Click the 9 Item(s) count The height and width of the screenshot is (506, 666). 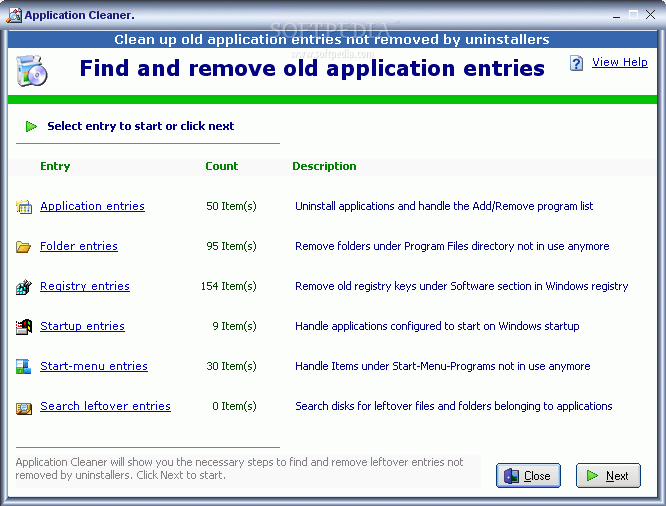[x=234, y=326]
